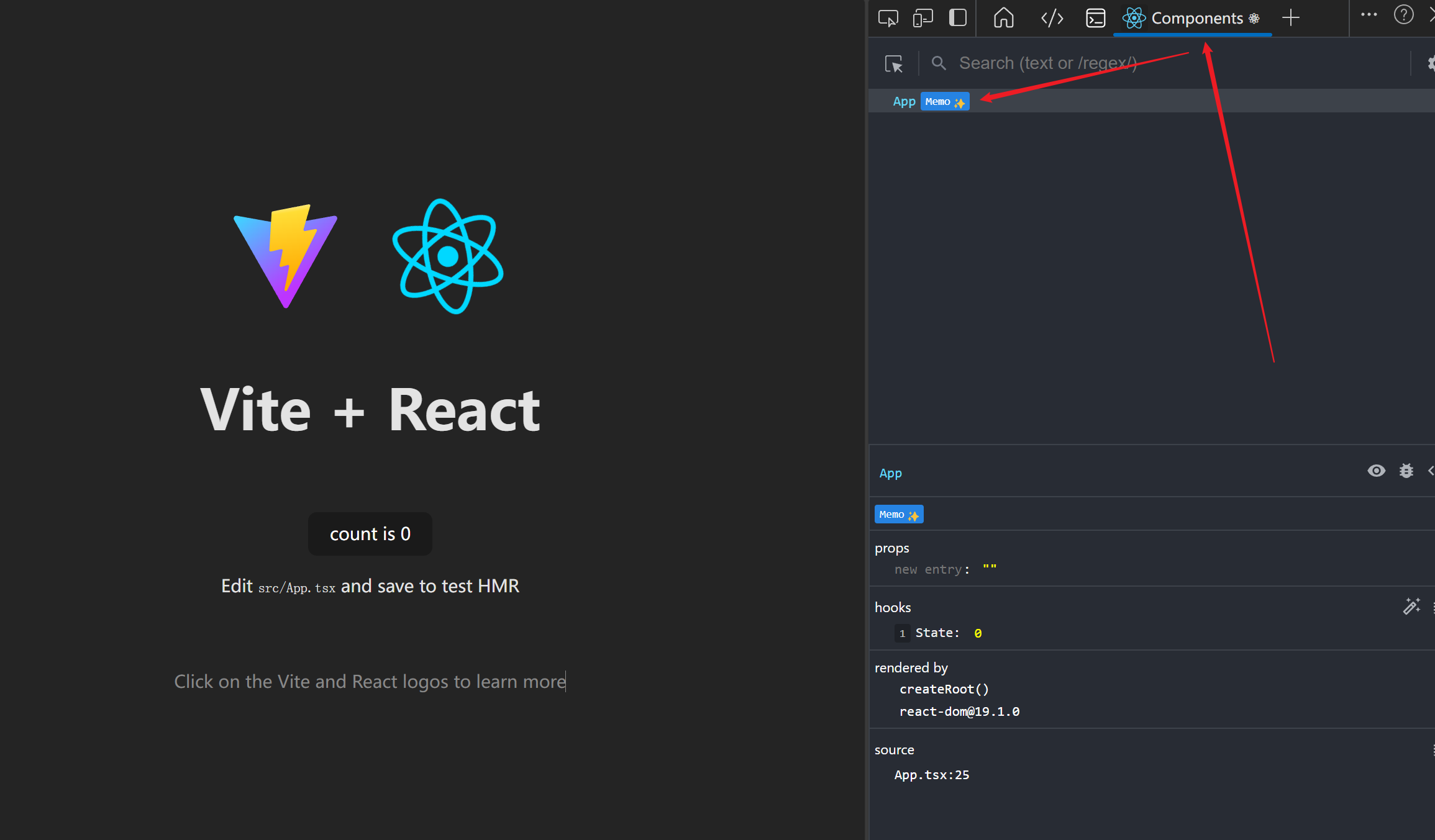Inspect the matching DOM element via eye icon
Screen dimensions: 1435x840
[1377, 471]
